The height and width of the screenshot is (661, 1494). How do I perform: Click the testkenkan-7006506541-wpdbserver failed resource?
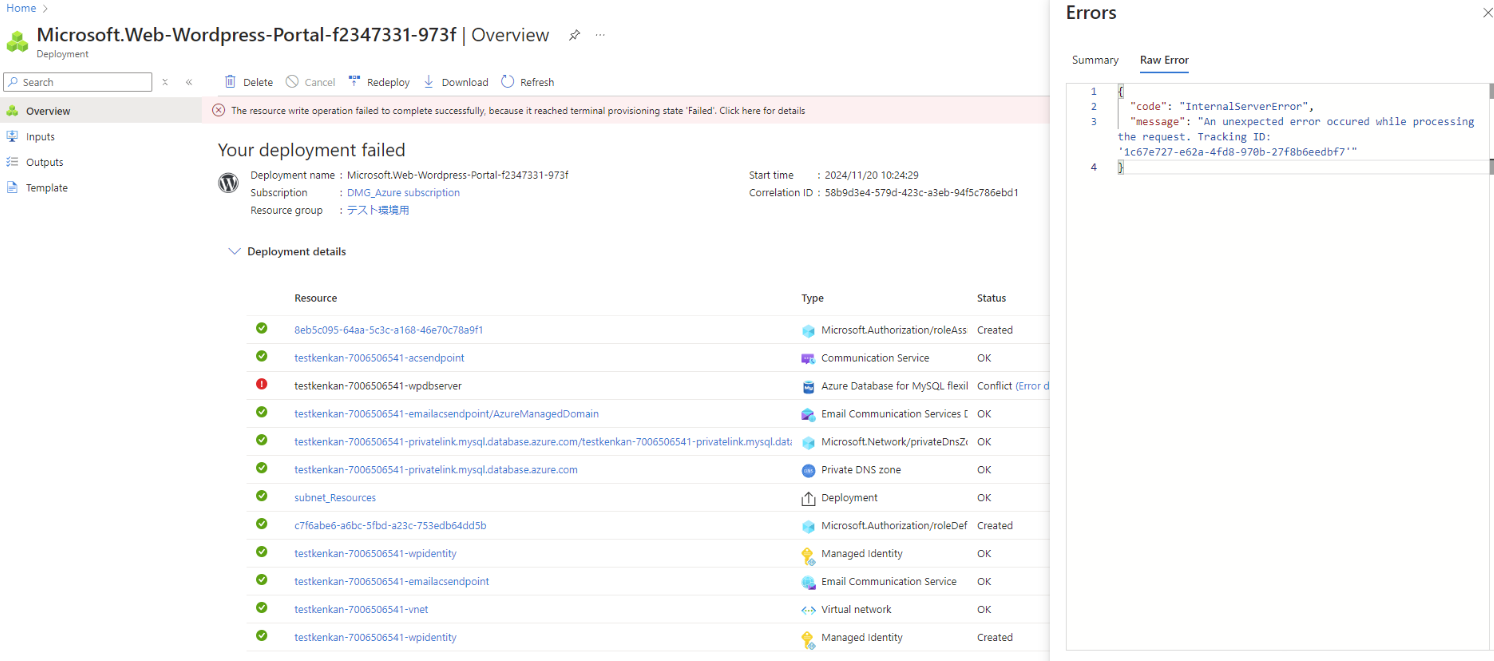[377, 386]
